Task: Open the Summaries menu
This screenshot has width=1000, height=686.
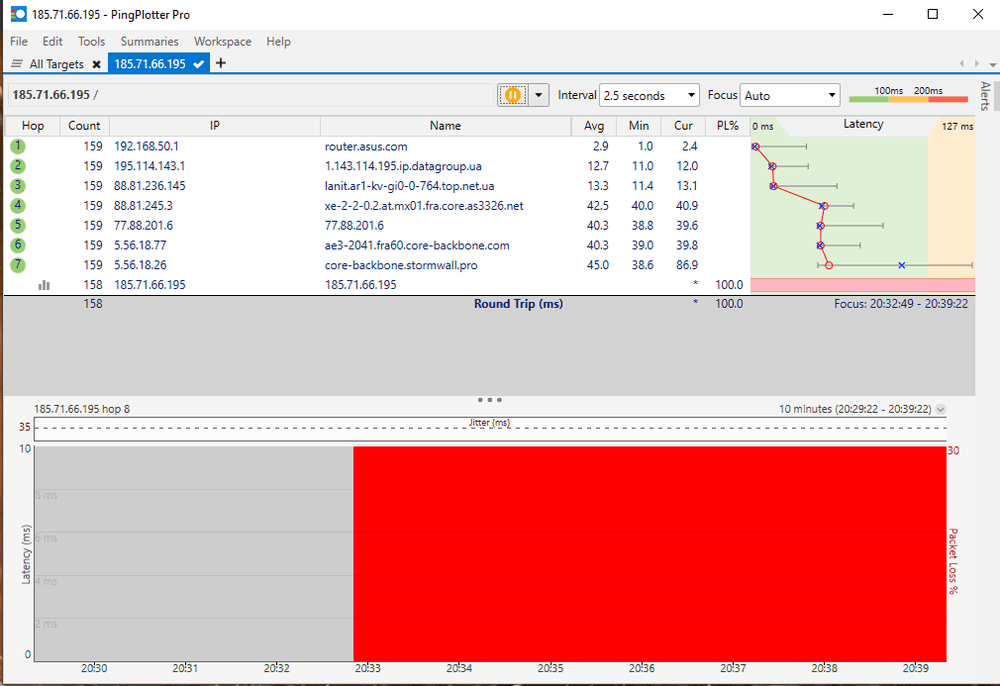Action: 149,42
